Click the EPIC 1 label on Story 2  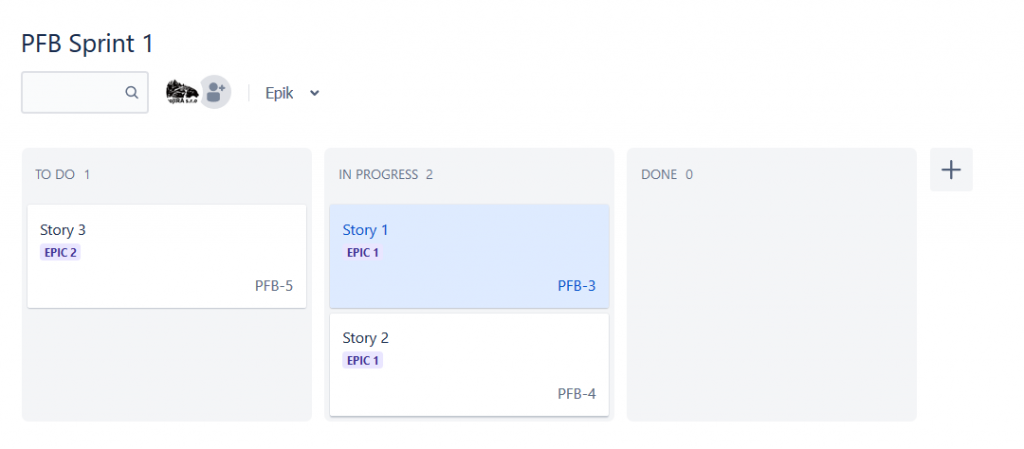point(362,360)
